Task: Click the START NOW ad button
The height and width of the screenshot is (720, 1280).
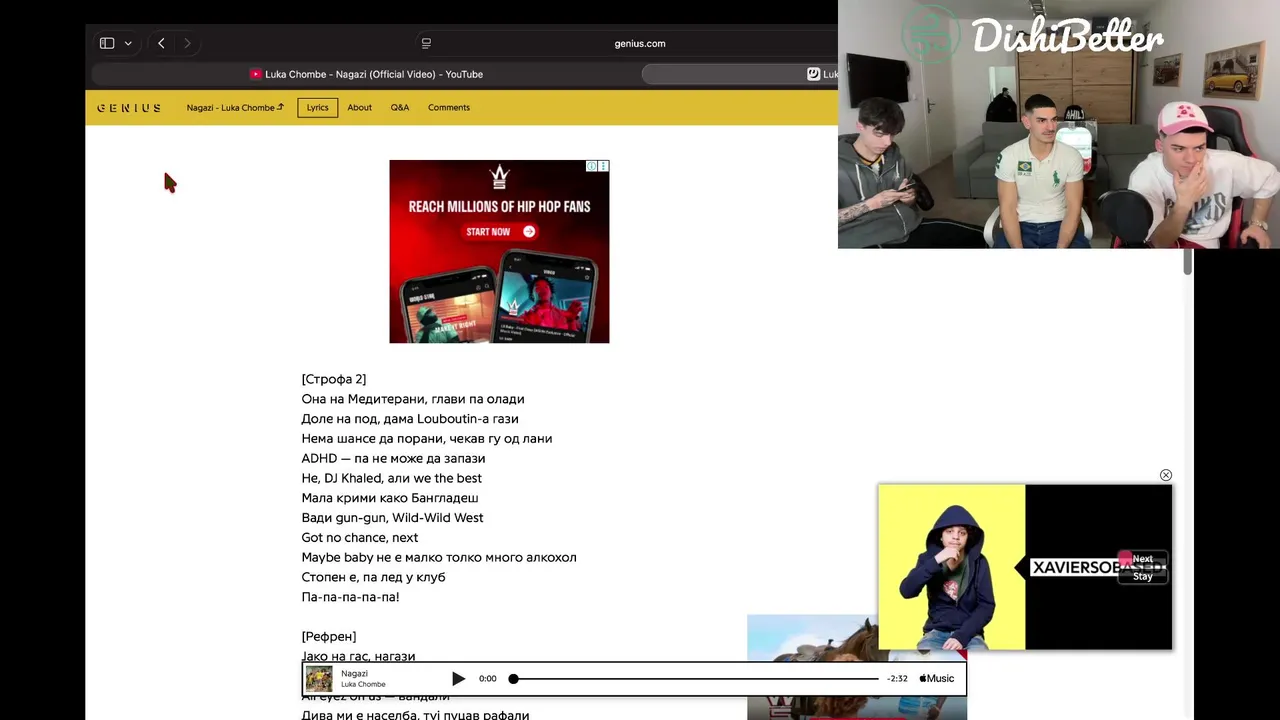Action: [500, 232]
